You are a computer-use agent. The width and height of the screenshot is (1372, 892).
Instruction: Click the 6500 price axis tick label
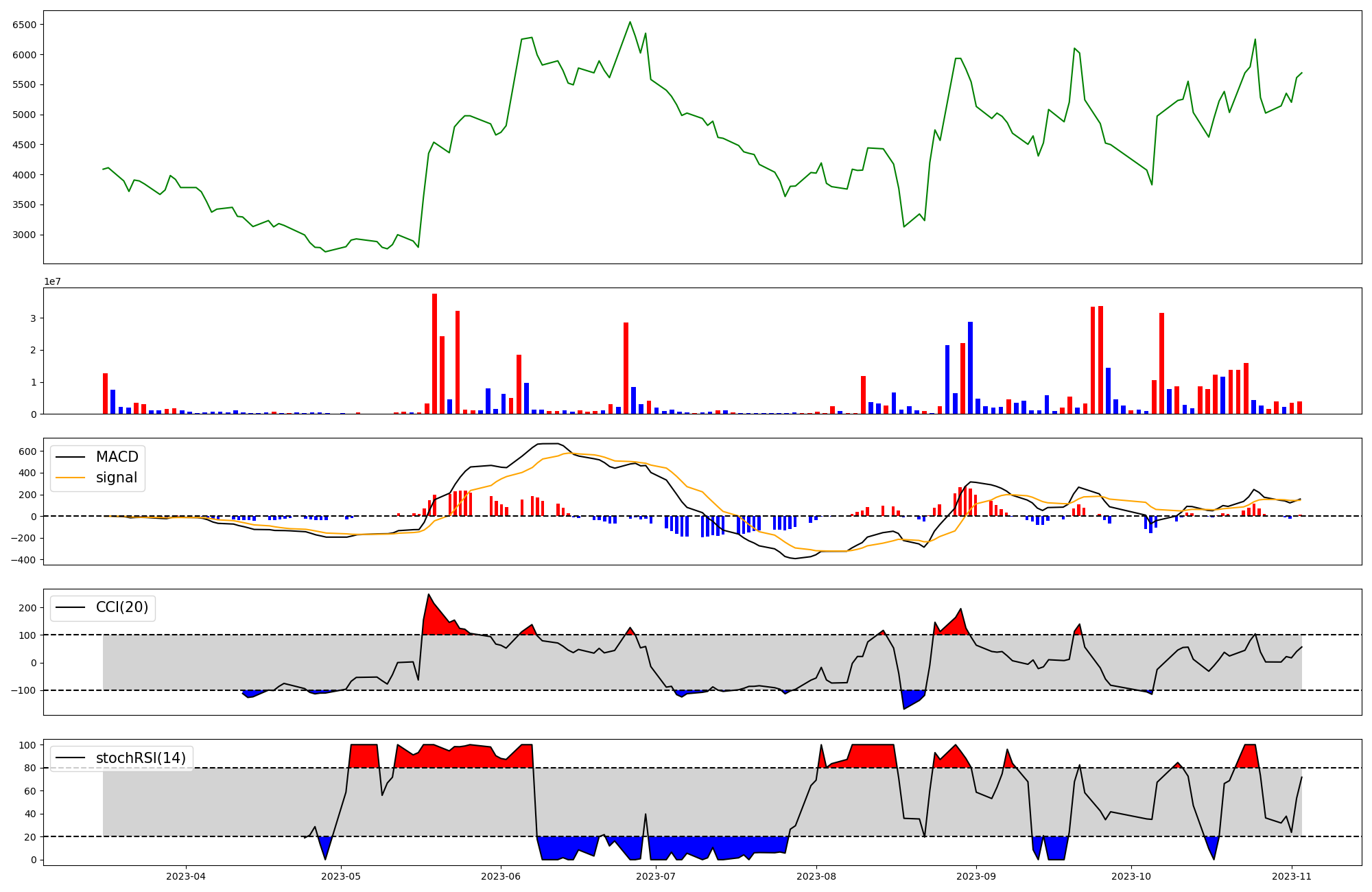(x=25, y=25)
